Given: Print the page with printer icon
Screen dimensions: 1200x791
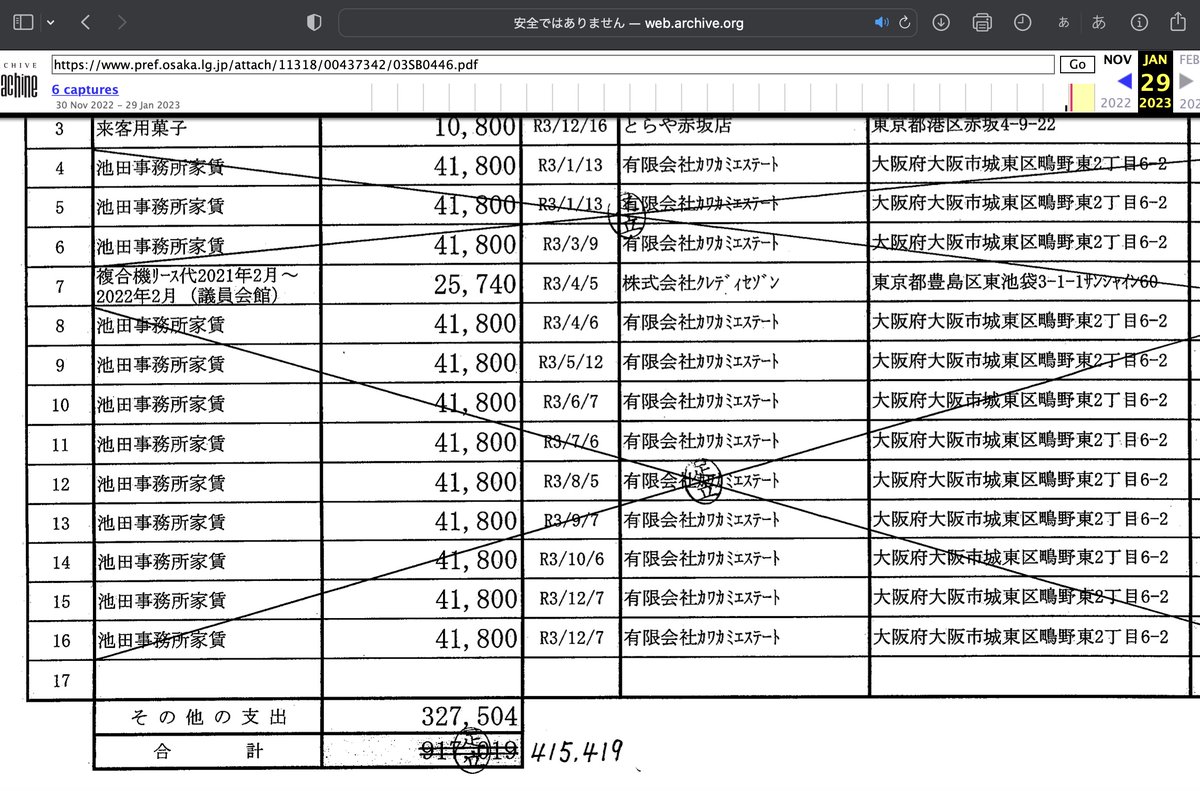Looking at the screenshot, I should [981, 22].
